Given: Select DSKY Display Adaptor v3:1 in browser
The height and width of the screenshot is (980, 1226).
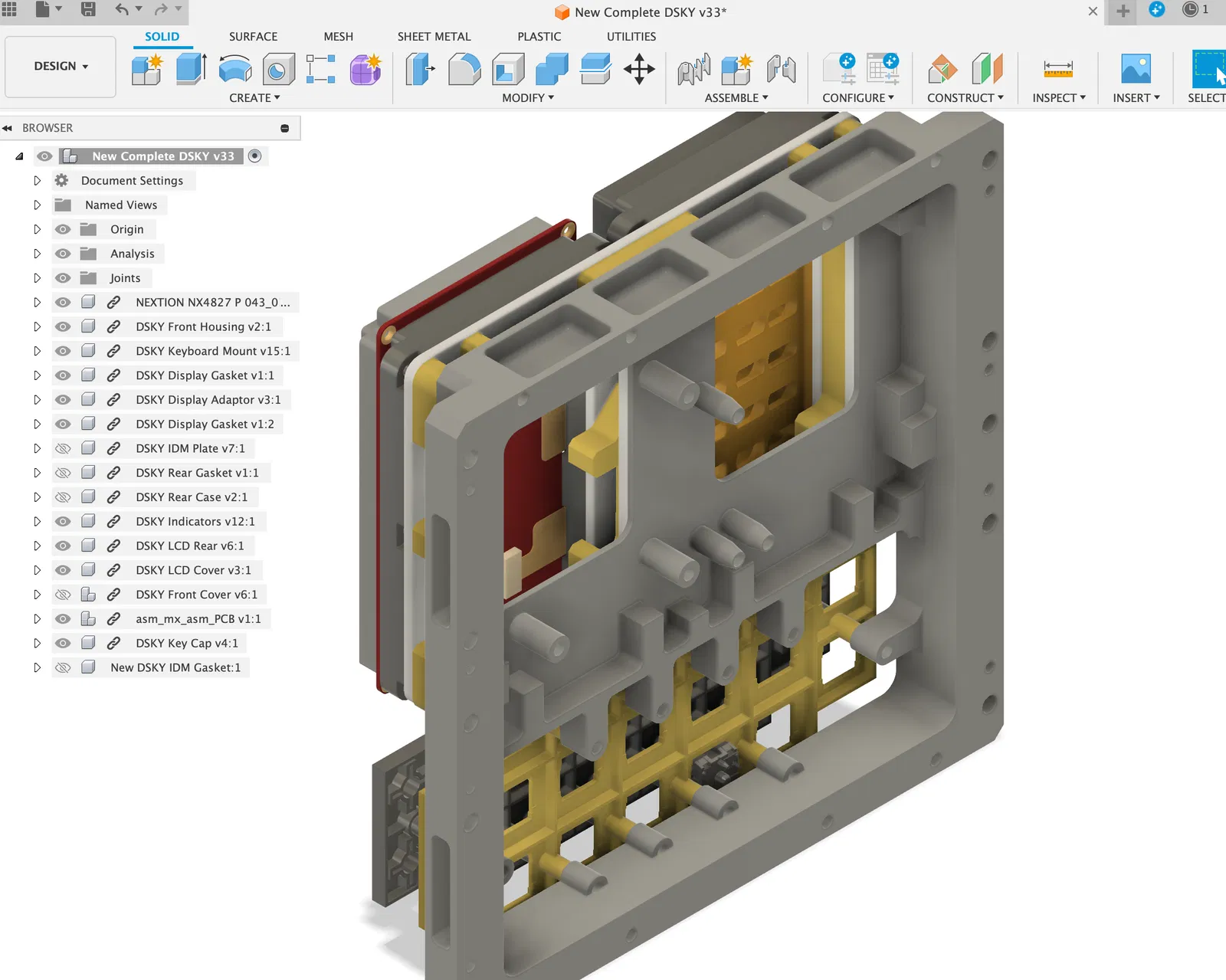Looking at the screenshot, I should coord(208,400).
